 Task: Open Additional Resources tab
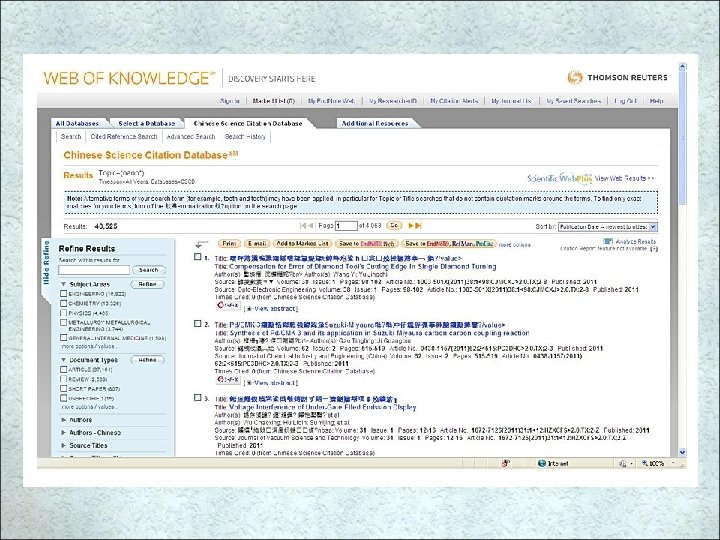click(x=375, y=124)
